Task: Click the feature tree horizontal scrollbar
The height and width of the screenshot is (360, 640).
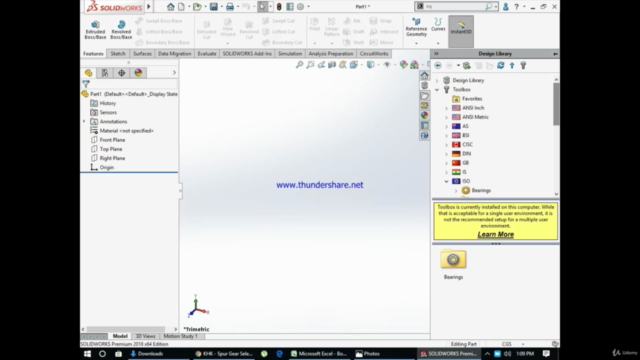Action: pos(126,329)
